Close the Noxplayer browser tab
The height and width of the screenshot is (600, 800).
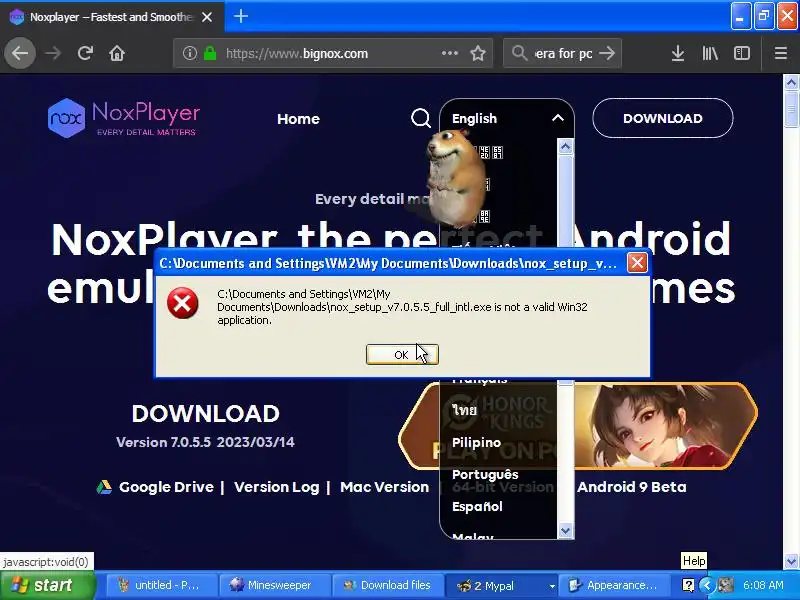pyautogui.click(x=207, y=17)
